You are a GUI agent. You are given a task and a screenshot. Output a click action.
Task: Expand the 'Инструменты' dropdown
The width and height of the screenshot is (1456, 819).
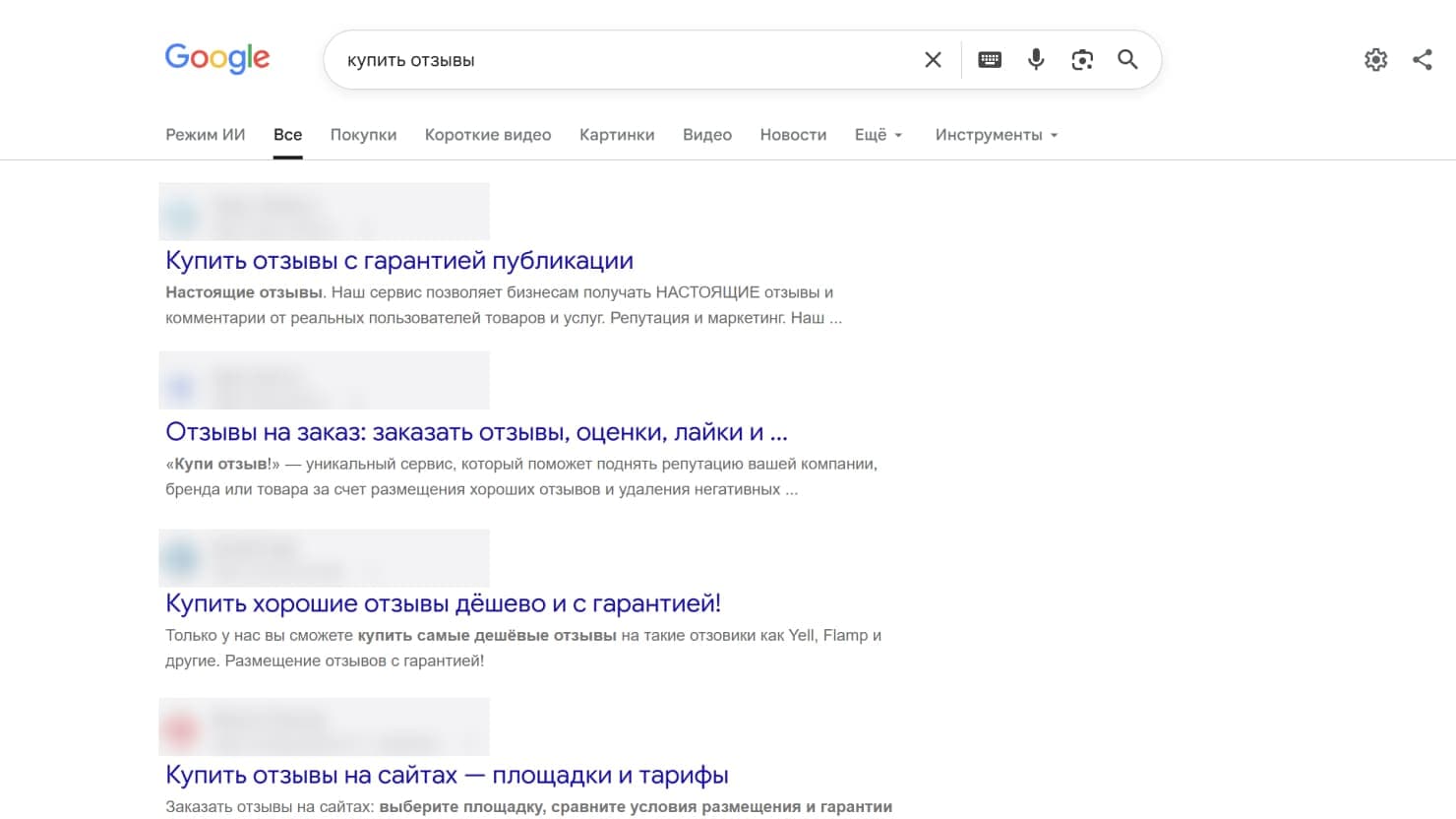coord(997,135)
